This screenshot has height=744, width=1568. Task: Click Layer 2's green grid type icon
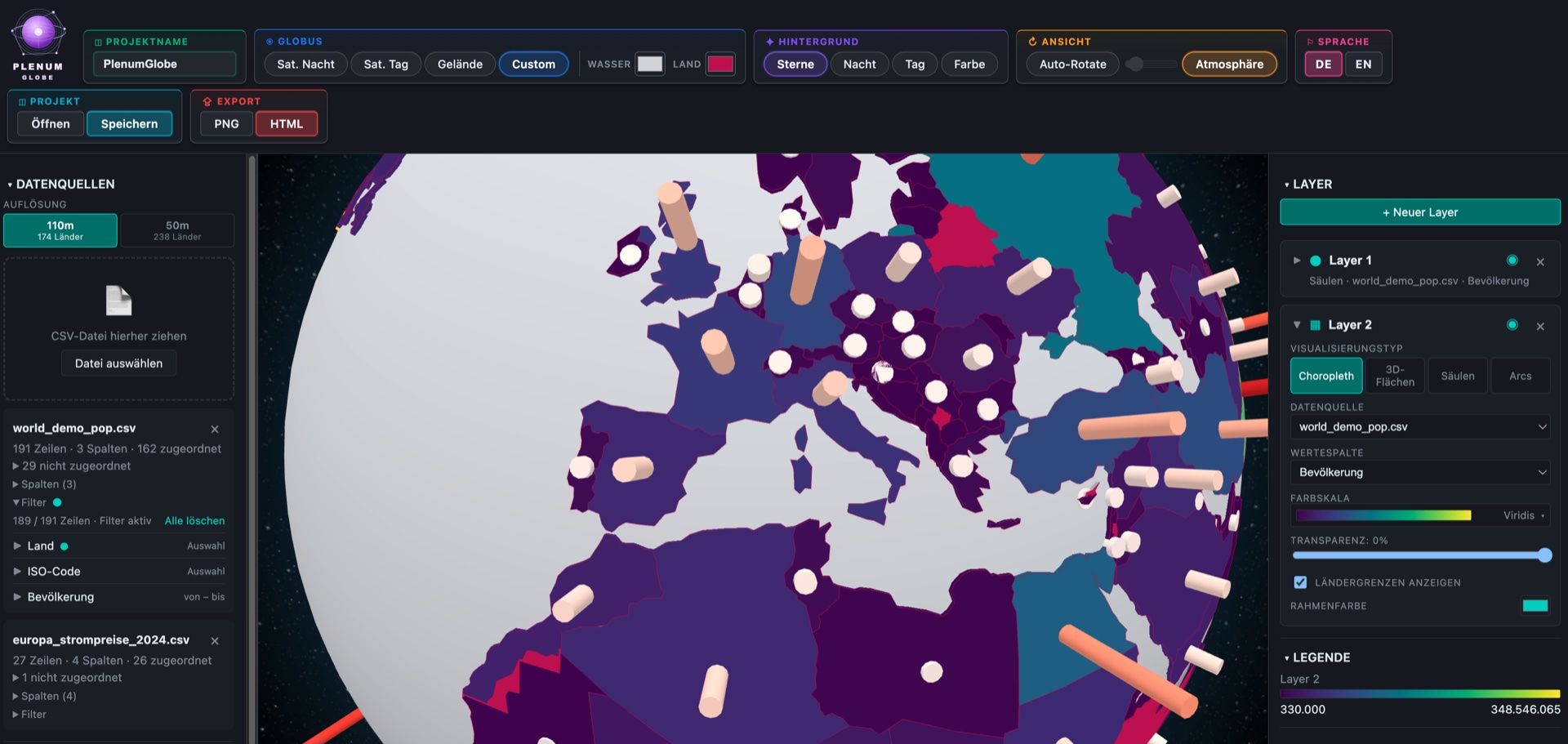1316,325
